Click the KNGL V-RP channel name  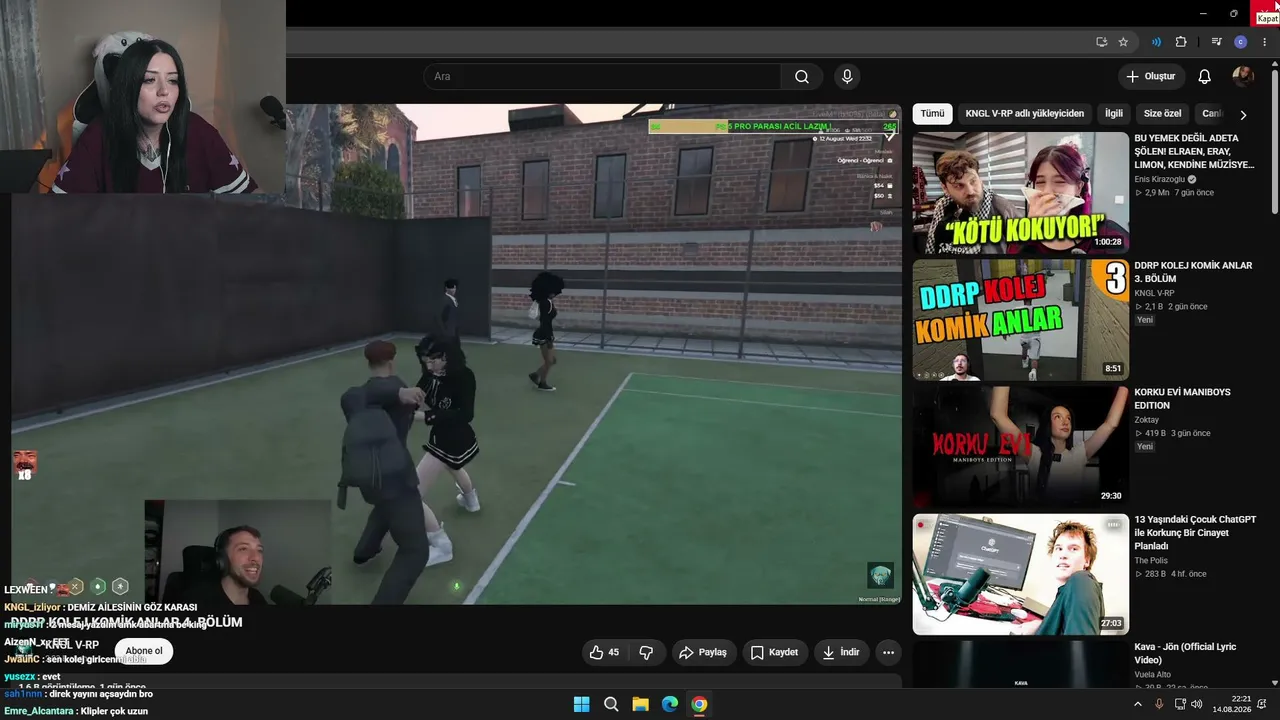(x=72, y=645)
